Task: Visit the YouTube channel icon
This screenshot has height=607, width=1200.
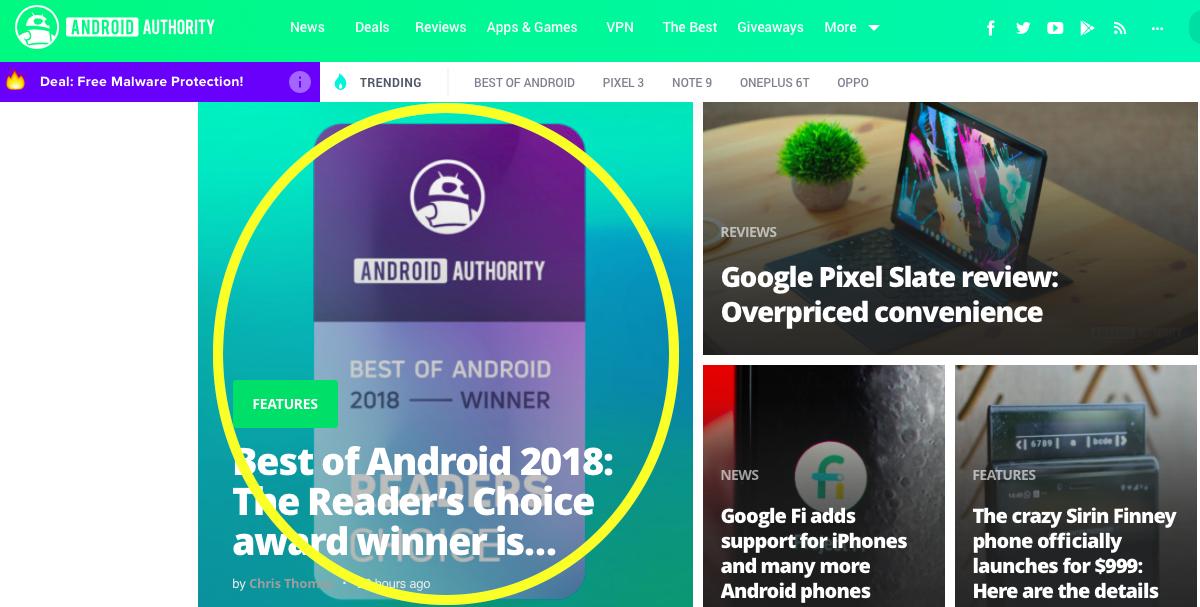Action: [1055, 28]
